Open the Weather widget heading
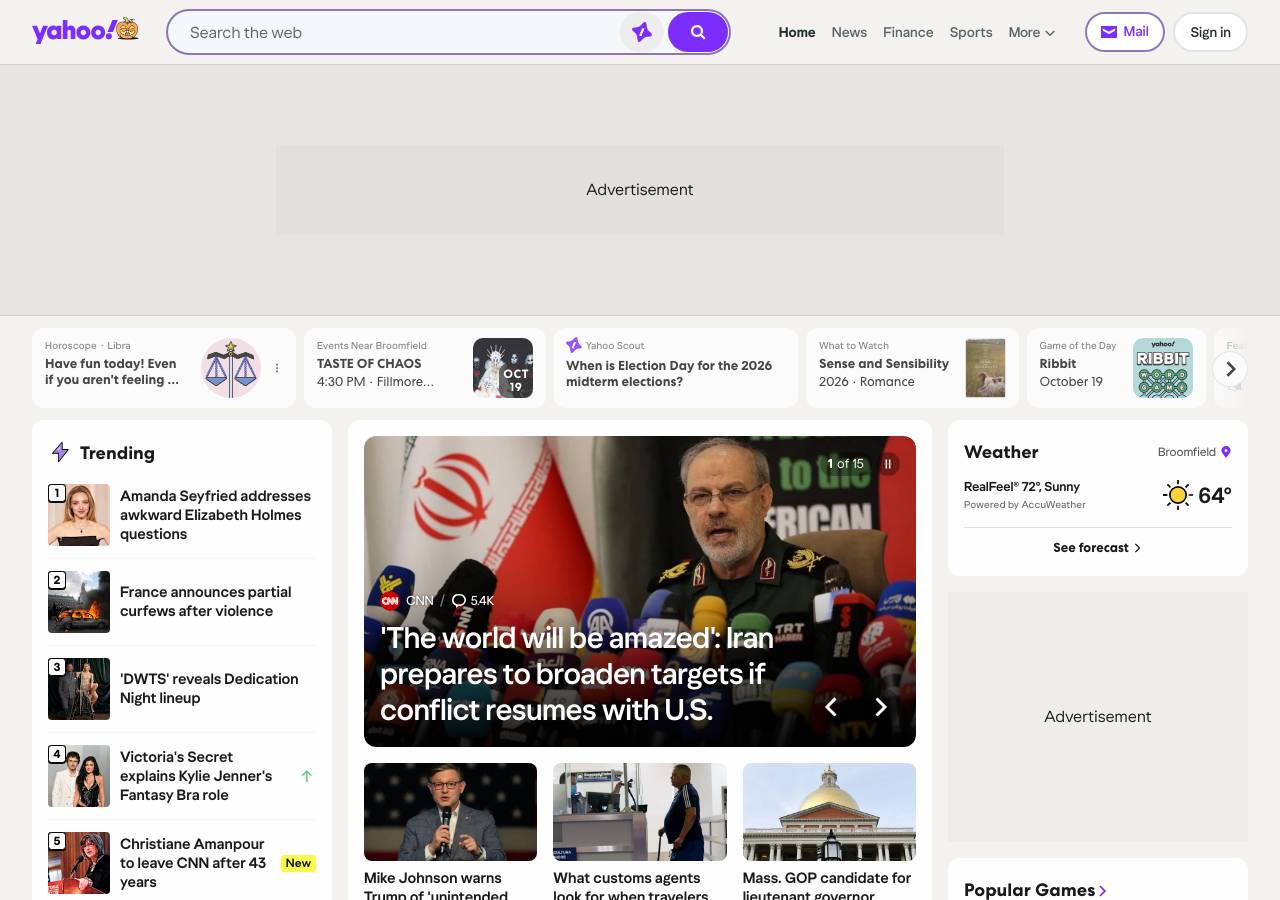Screen dimensions: 1280x900 click(x=1001, y=452)
